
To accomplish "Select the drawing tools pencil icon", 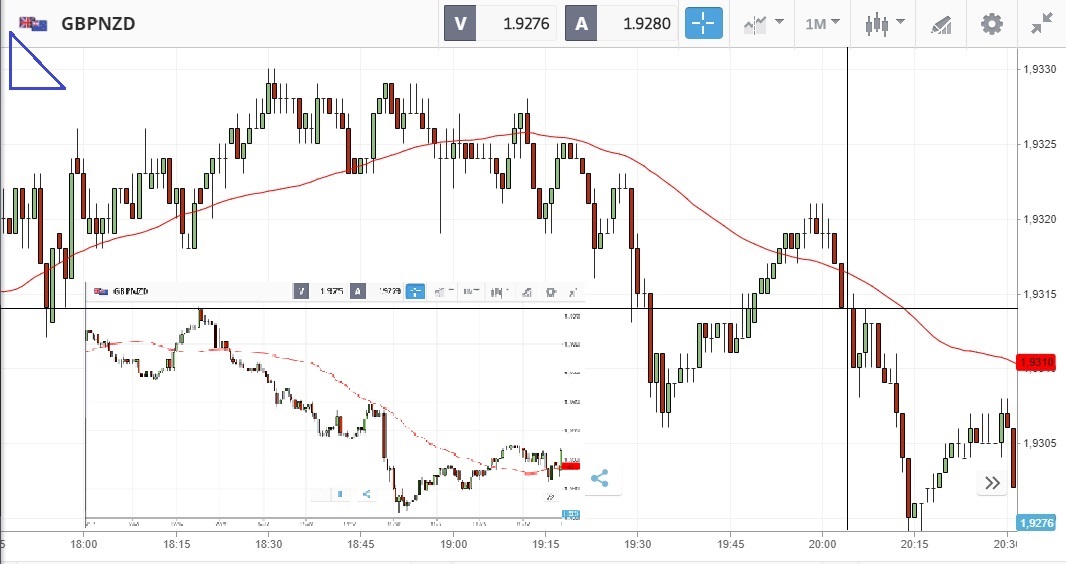I will click(940, 23).
